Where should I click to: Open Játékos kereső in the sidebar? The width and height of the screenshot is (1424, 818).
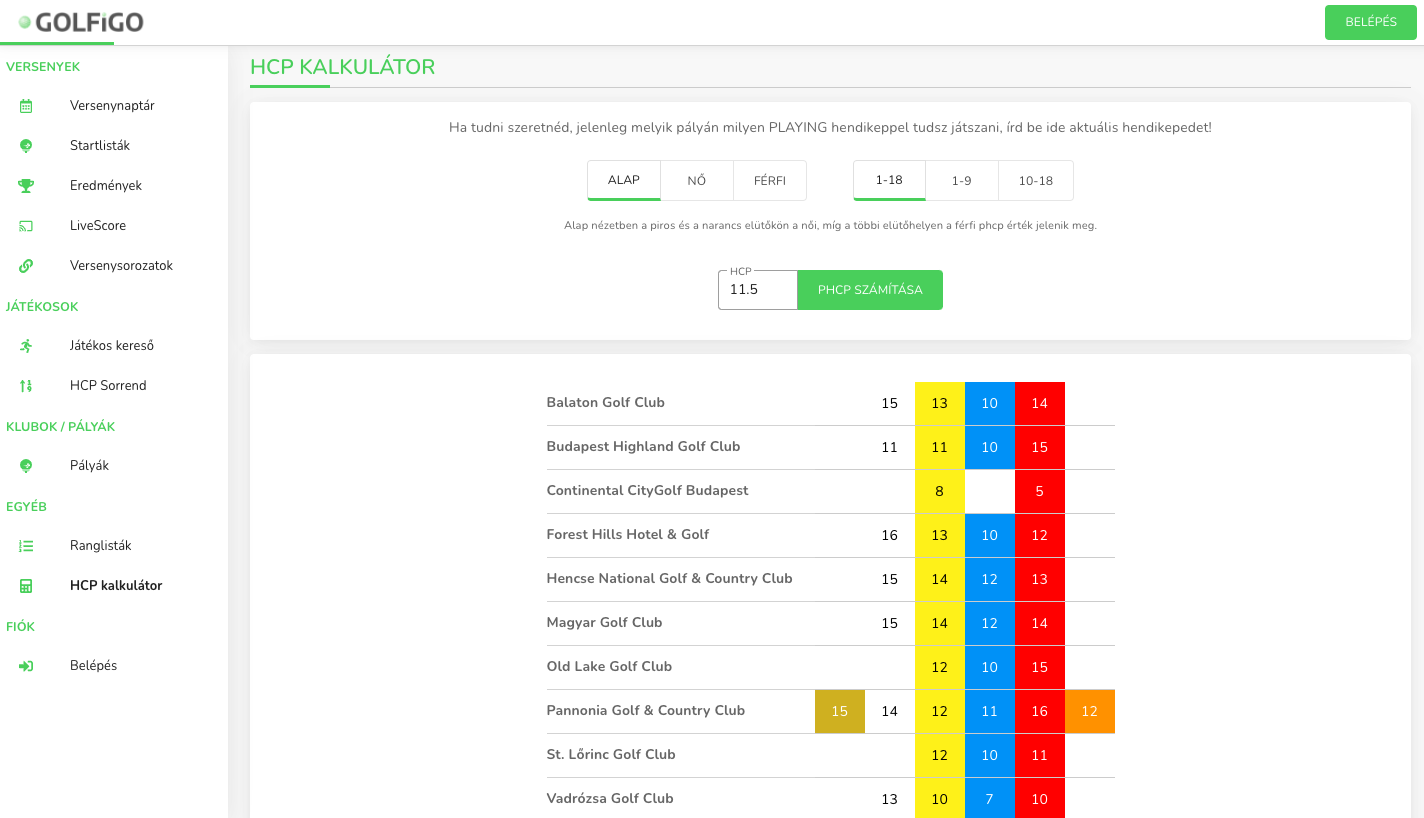(x=112, y=346)
